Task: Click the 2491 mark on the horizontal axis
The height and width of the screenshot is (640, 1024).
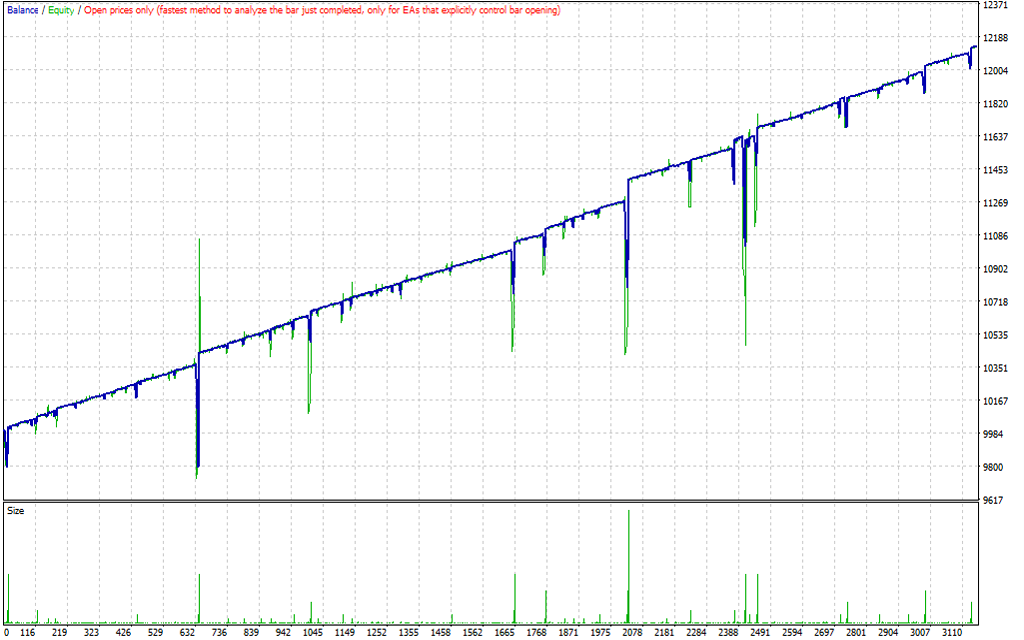Action: point(760,633)
